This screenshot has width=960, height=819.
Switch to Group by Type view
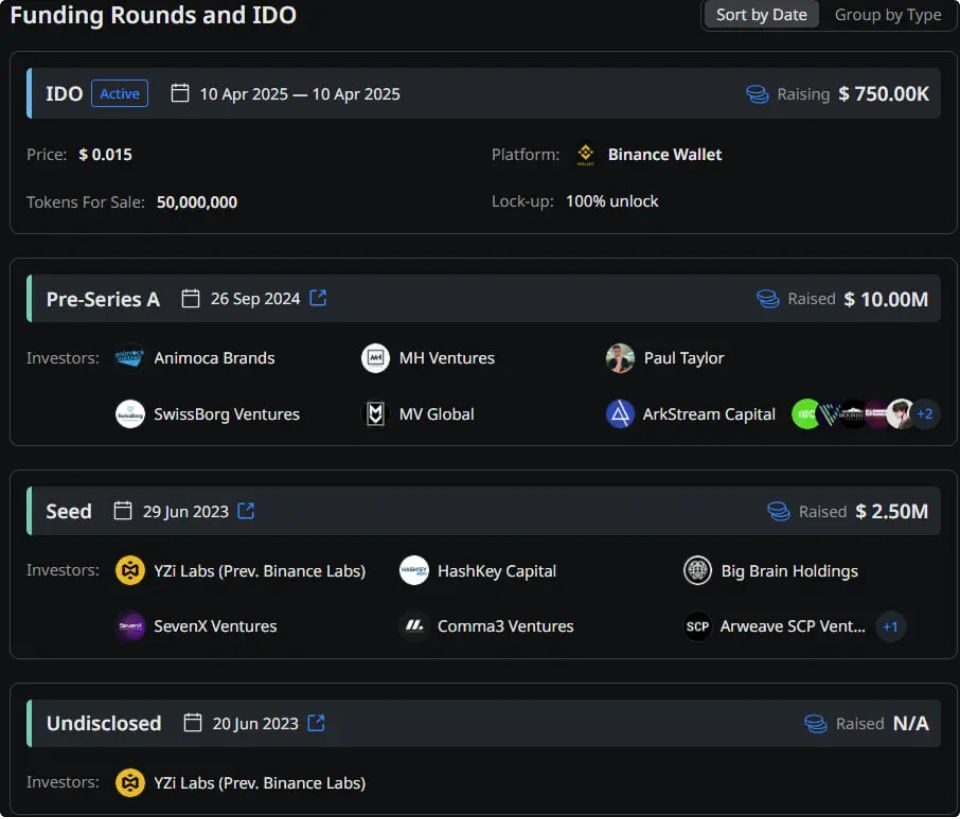click(887, 15)
